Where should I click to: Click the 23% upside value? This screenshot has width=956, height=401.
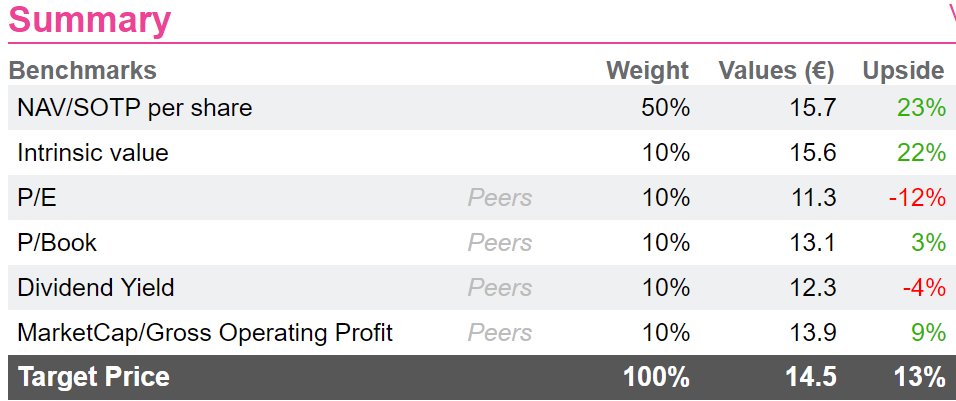pyautogui.click(x=921, y=108)
